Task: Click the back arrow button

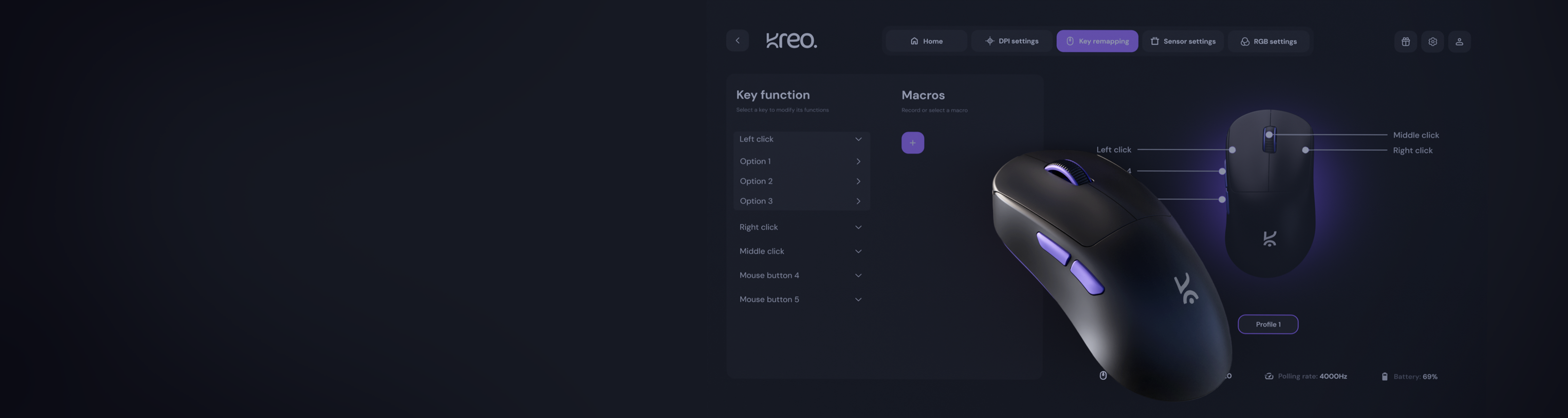Action: 737,41
